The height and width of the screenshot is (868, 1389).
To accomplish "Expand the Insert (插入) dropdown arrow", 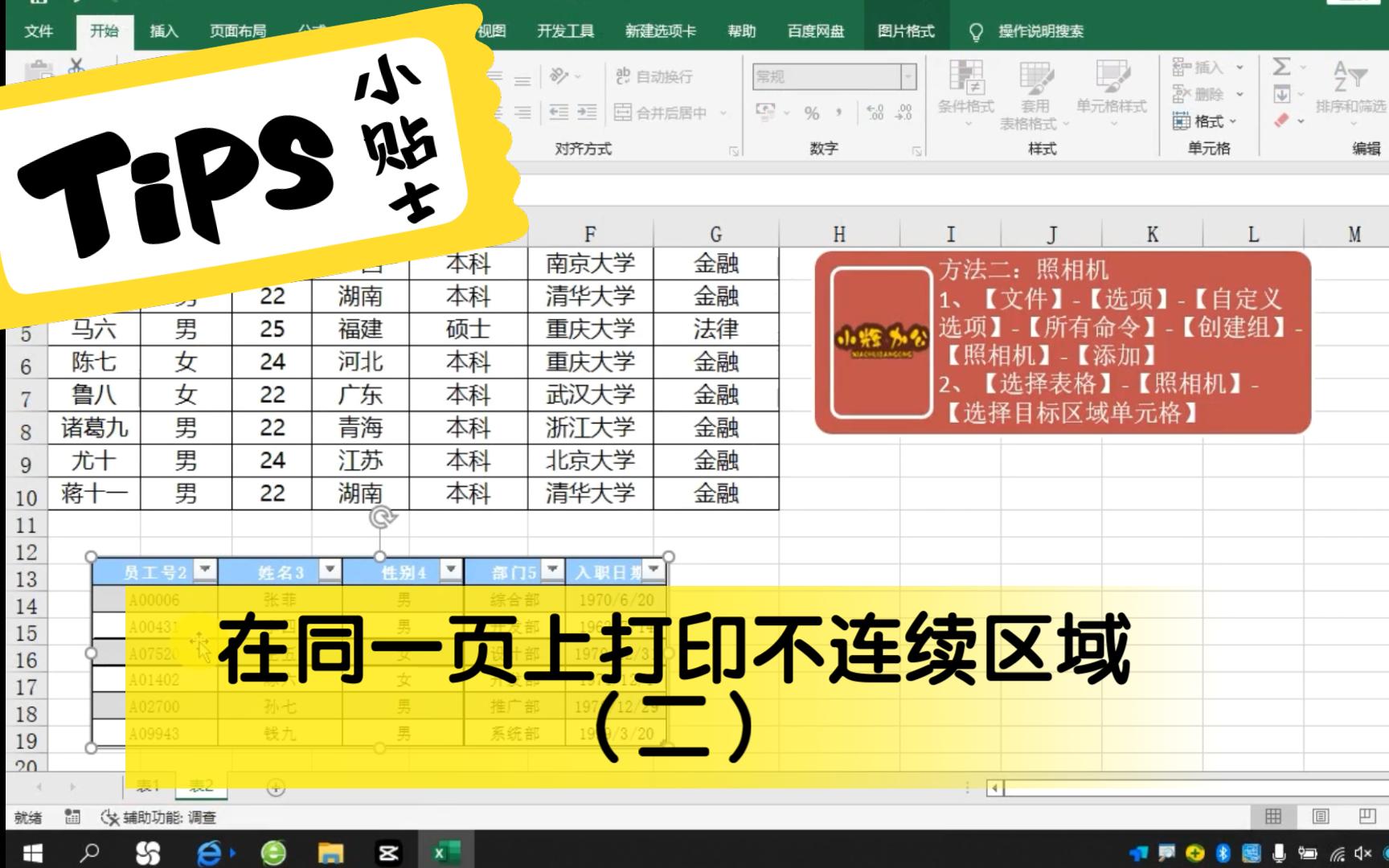I will (1239, 68).
